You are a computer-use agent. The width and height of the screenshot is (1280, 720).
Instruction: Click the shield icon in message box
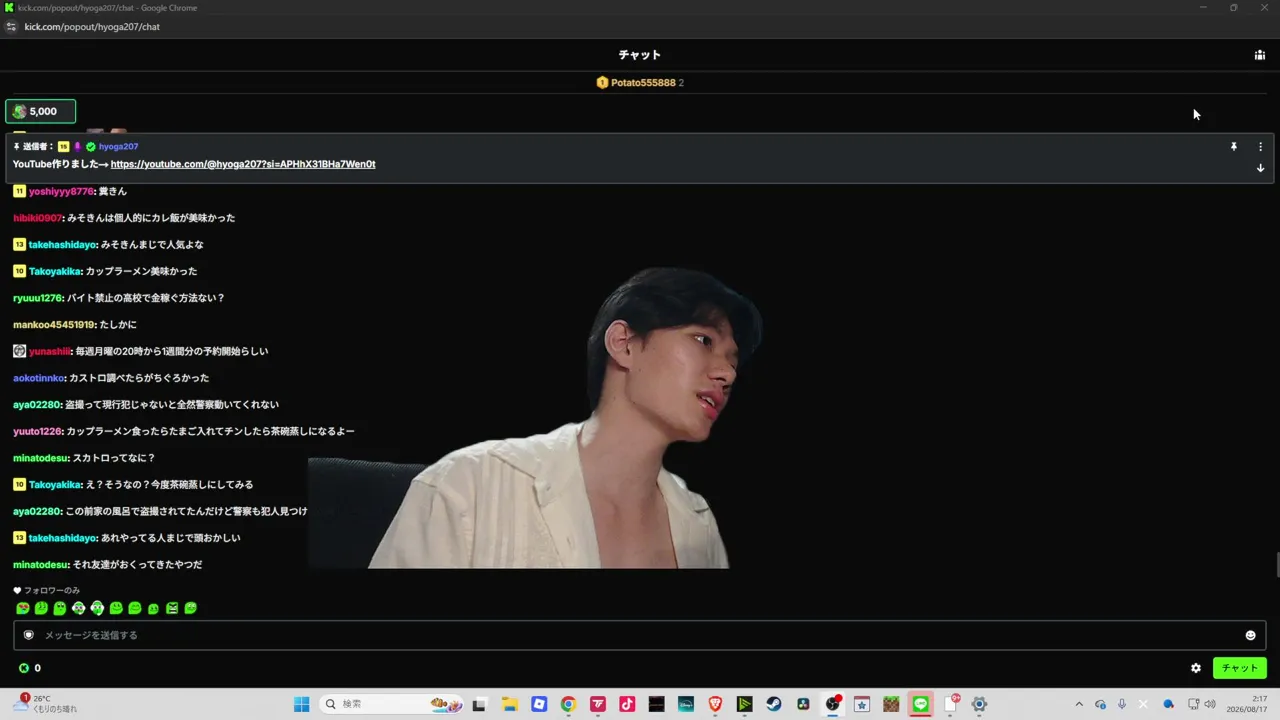pos(28,635)
